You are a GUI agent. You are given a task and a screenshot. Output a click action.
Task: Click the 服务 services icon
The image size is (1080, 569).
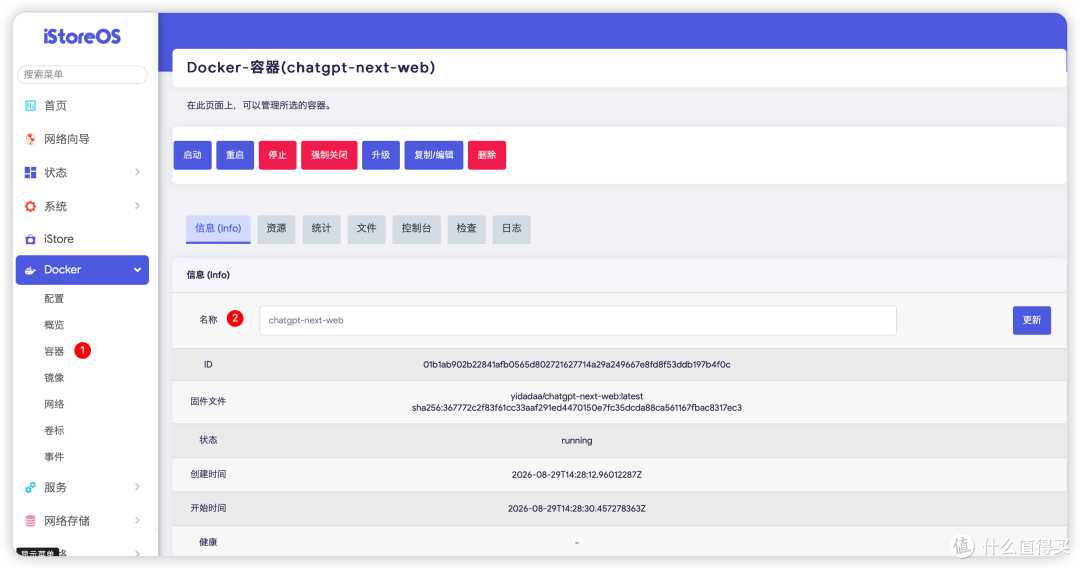point(30,487)
